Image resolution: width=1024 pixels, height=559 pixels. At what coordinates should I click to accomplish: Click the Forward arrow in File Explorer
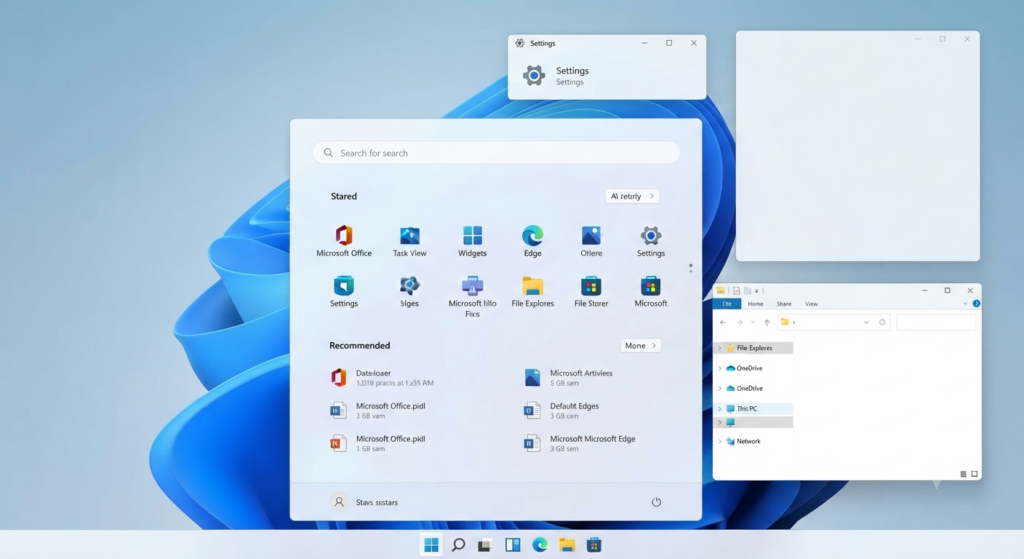[739, 322]
